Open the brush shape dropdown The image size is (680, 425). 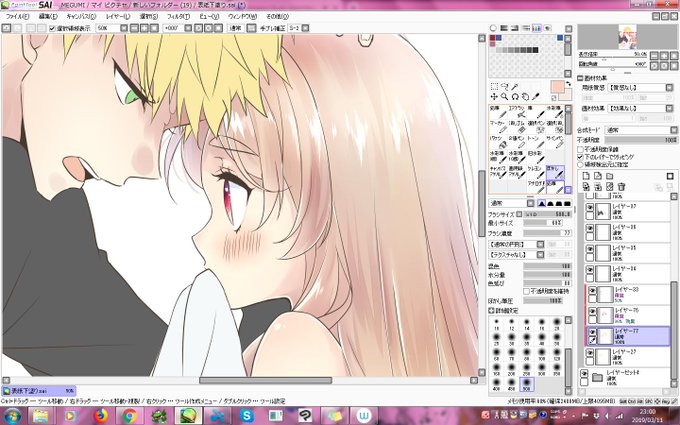(540, 245)
